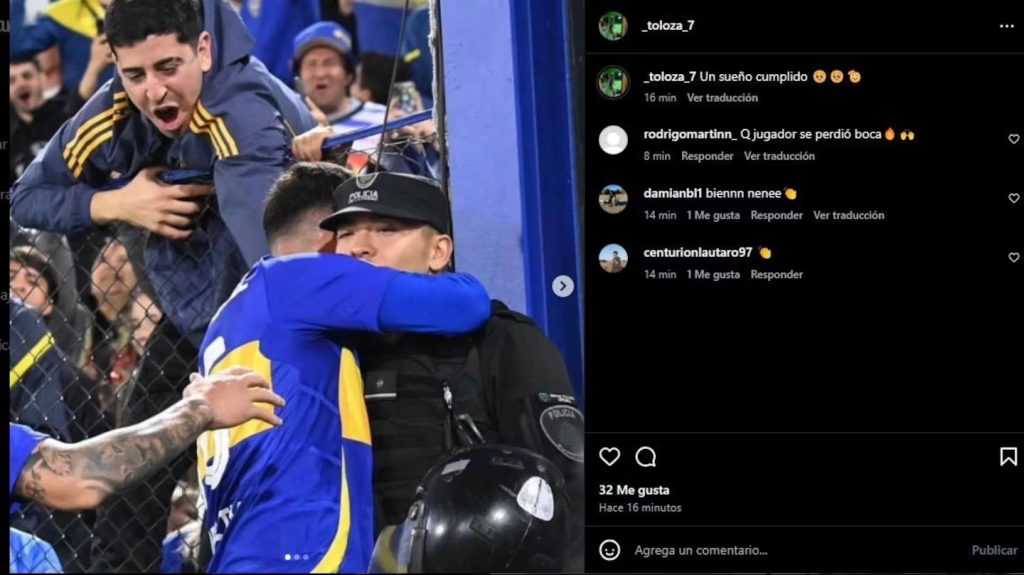Open _toloza_7 profile avatar in header
Screen dimensions: 1024x575
tap(613, 25)
